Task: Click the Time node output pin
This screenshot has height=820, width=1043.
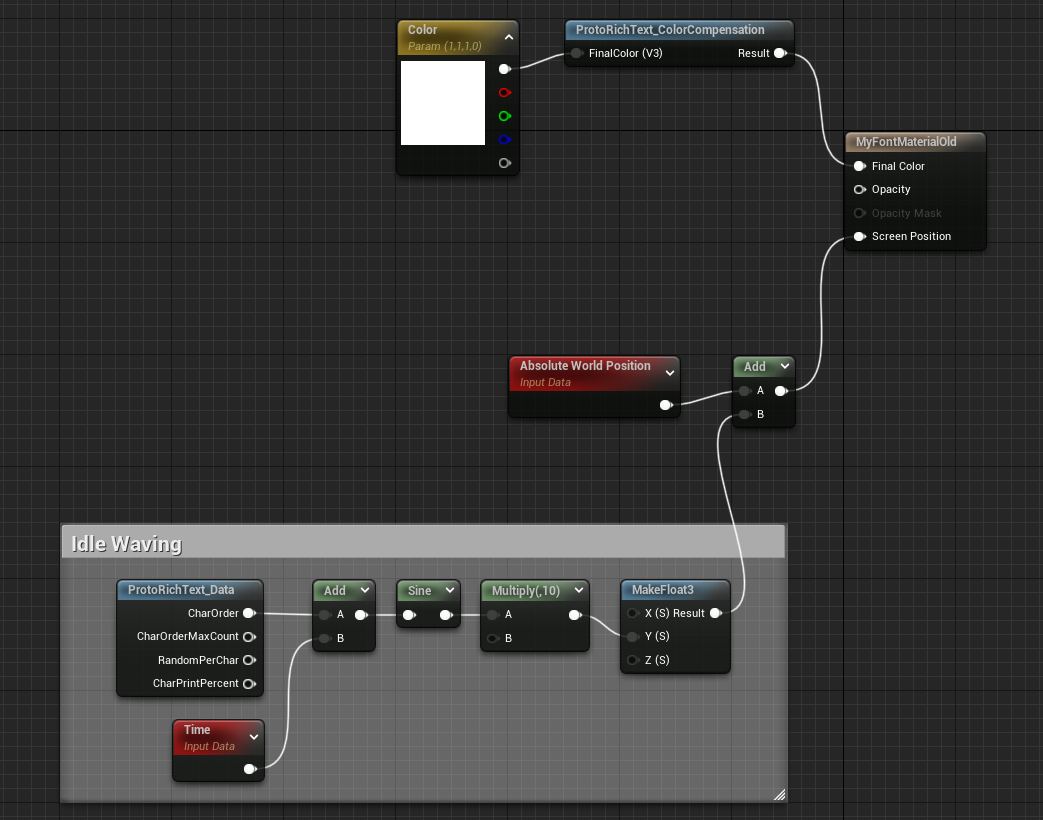Action: [x=250, y=769]
